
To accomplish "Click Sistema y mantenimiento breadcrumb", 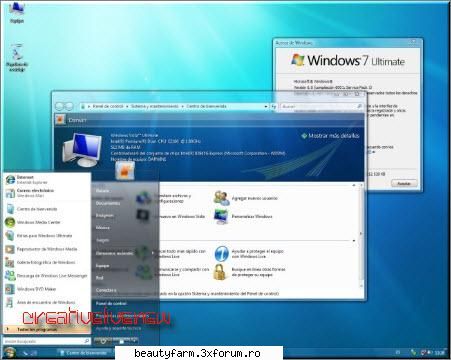I will pos(154,106).
